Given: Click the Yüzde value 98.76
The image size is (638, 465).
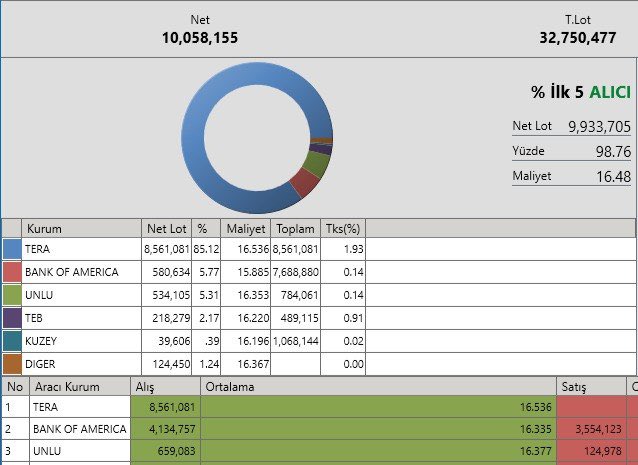Looking at the screenshot, I should click(x=613, y=152).
